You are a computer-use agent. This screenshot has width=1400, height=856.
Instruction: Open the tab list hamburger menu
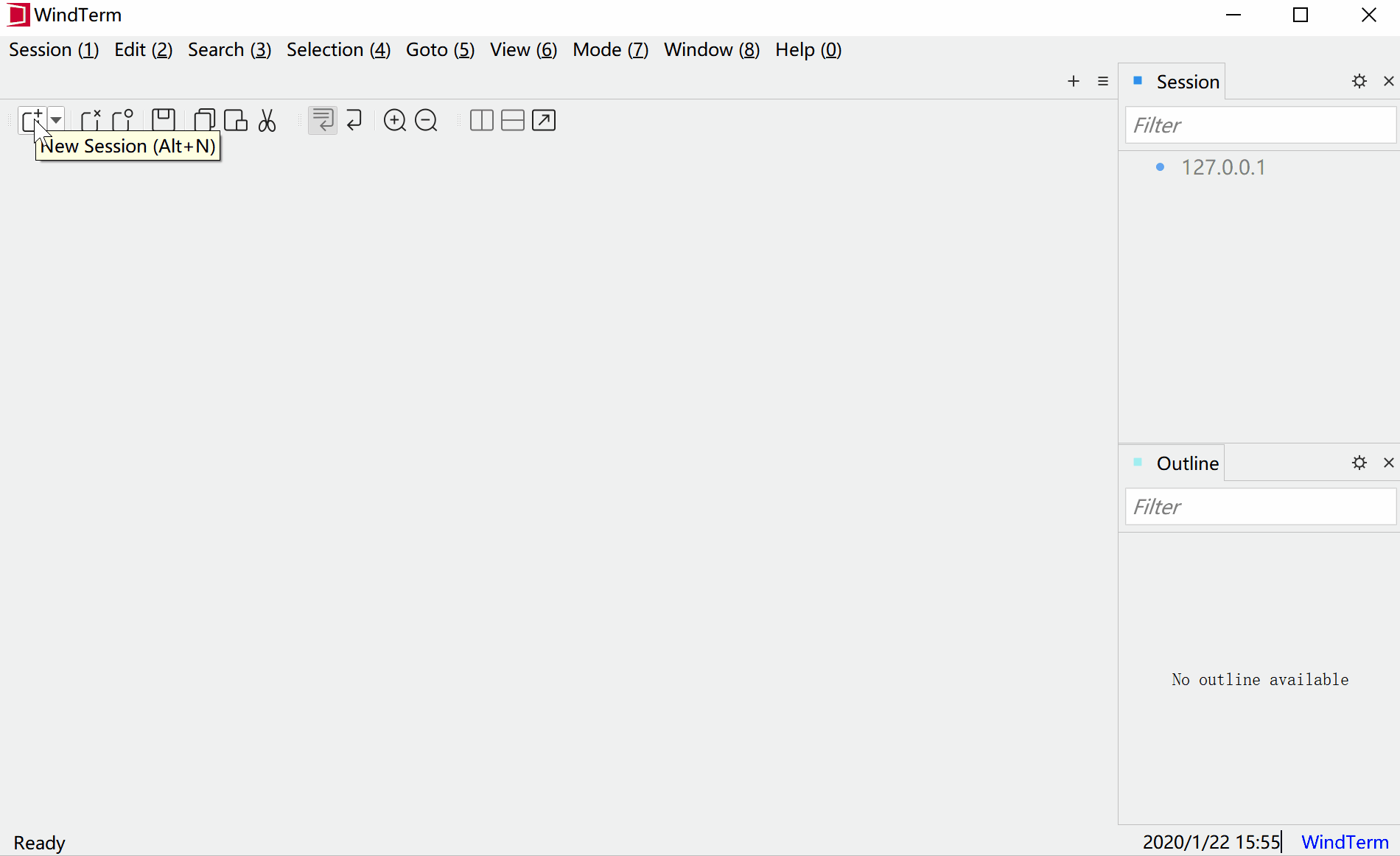[x=1103, y=81]
